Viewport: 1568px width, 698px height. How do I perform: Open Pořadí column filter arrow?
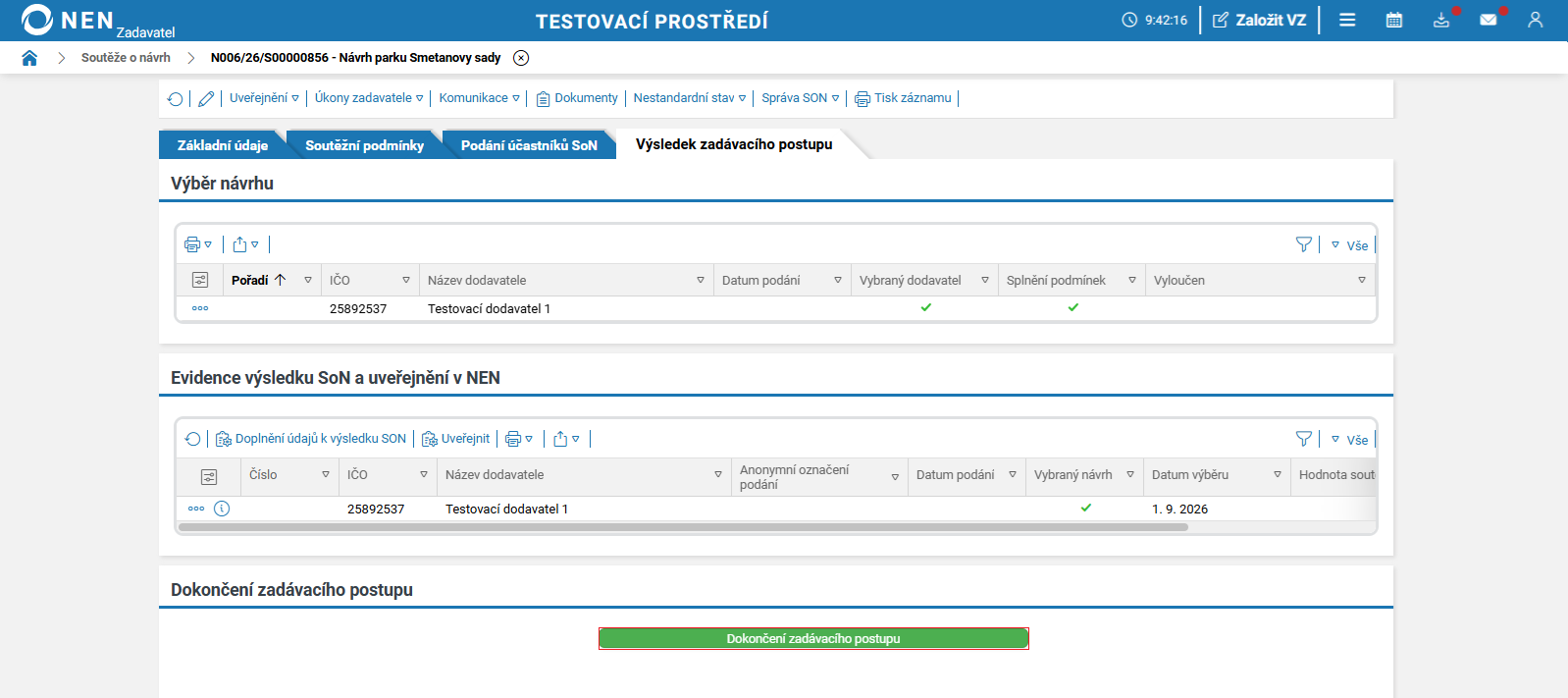308,280
